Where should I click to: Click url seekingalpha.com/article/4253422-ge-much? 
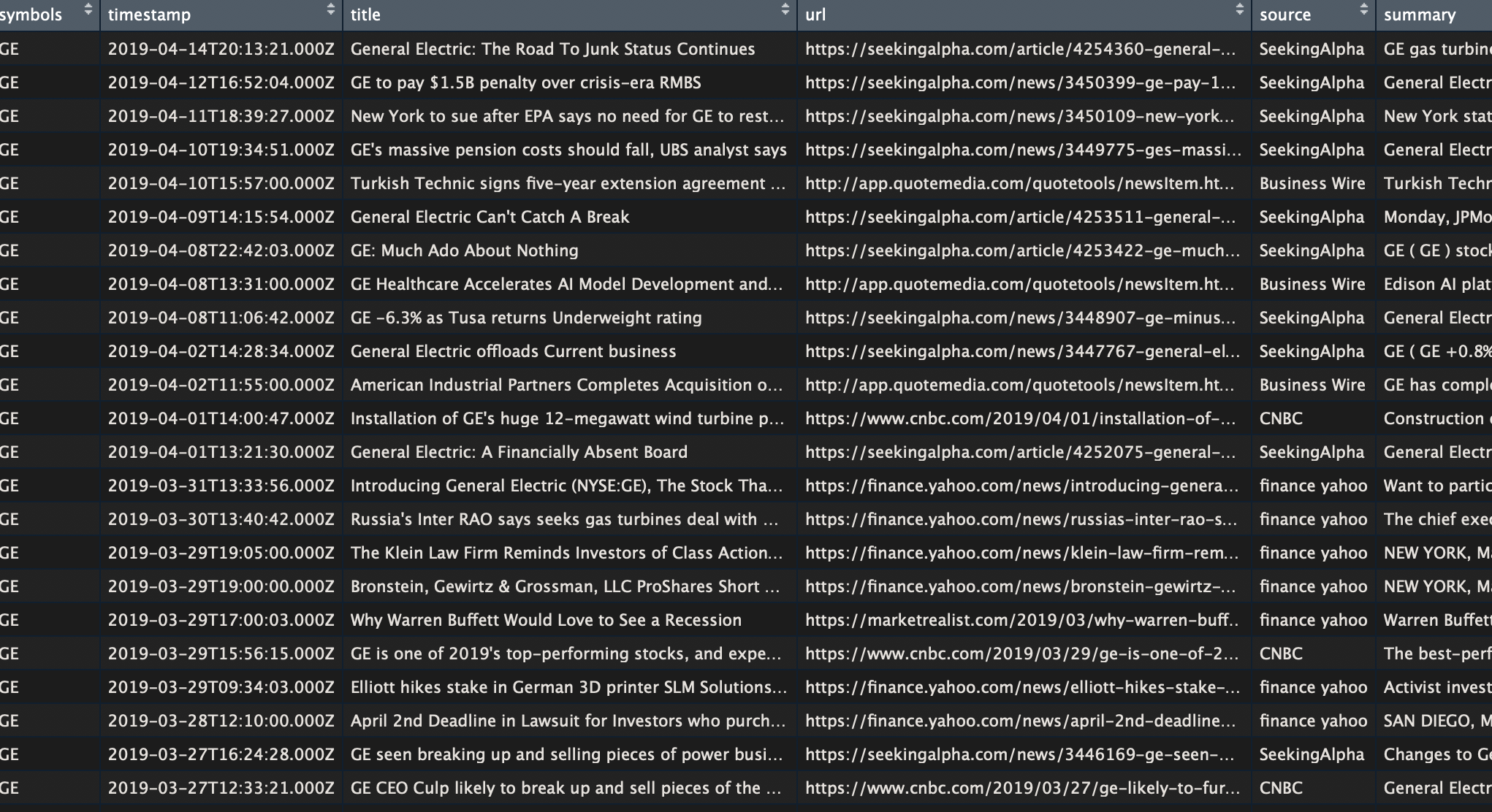click(1022, 250)
